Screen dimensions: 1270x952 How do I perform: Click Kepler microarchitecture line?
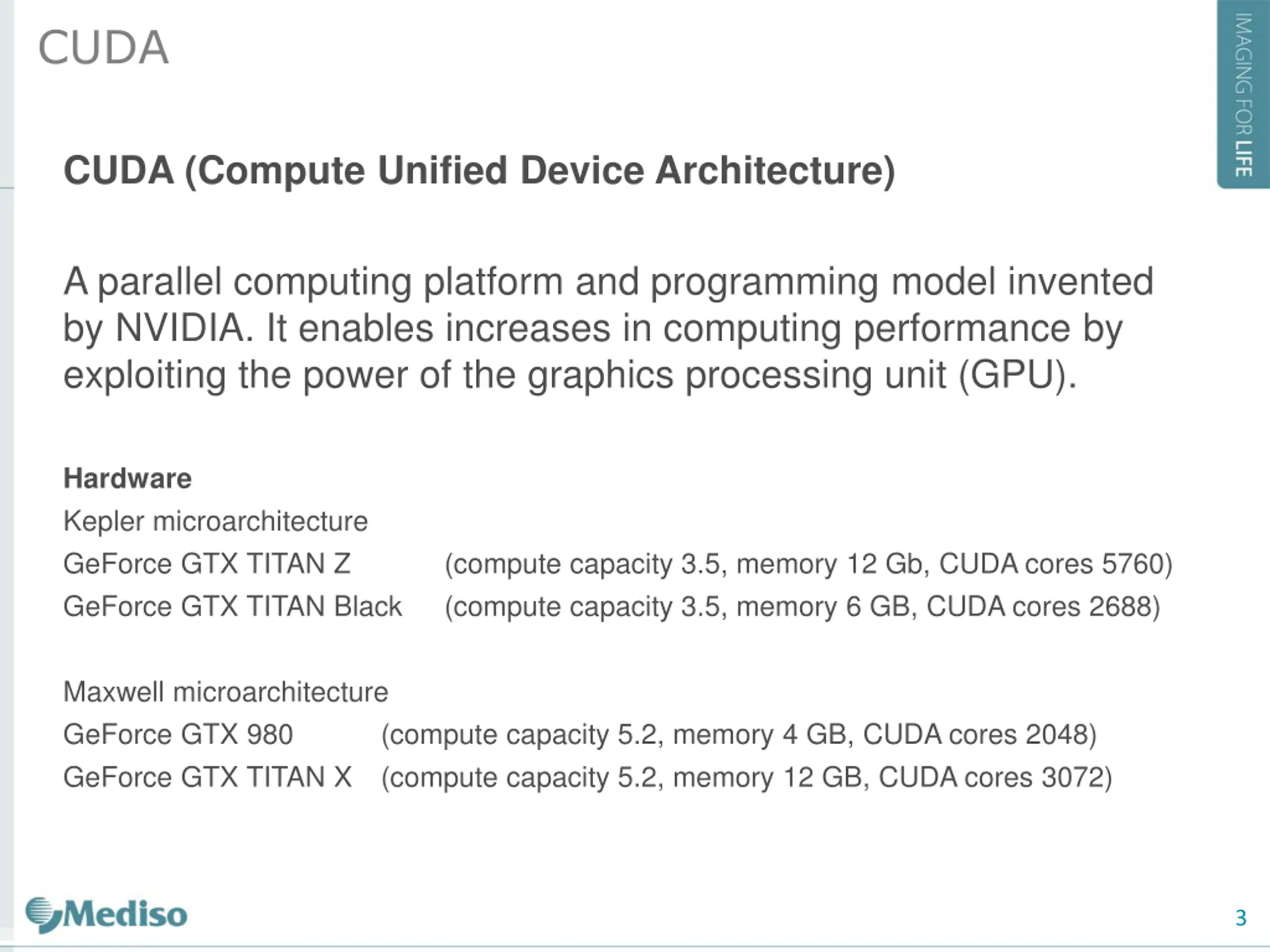215,522
